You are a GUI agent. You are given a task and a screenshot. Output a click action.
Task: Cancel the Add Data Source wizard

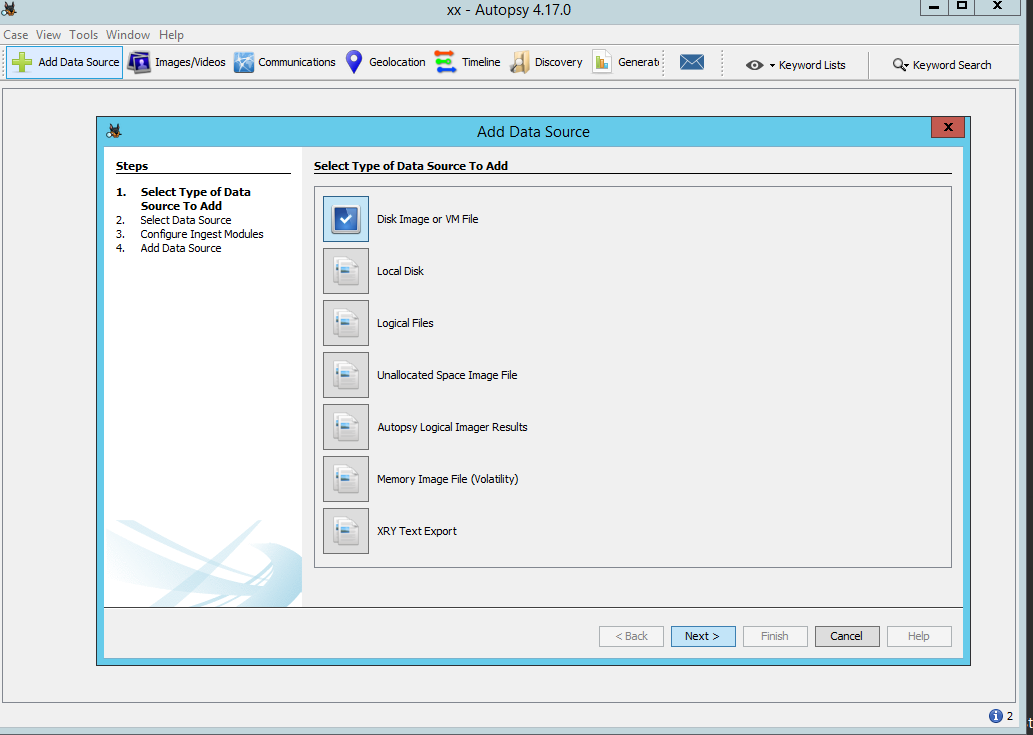[846, 636]
